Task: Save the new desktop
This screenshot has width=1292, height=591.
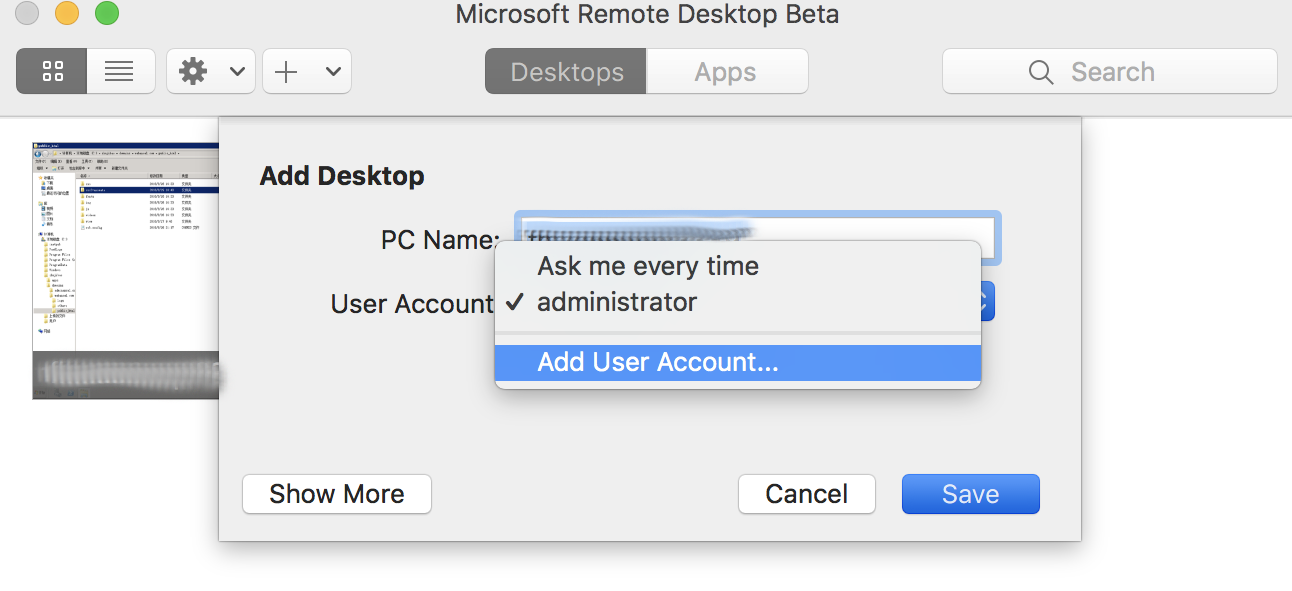Action: tap(970, 494)
